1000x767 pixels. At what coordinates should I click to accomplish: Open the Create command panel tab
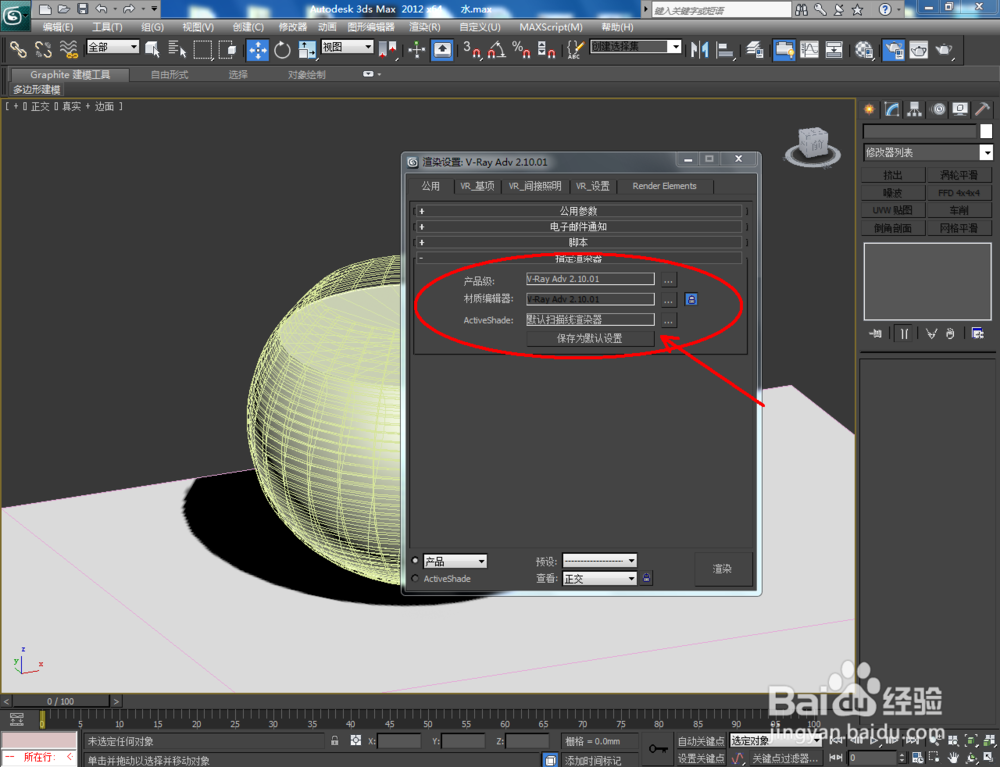(869, 110)
